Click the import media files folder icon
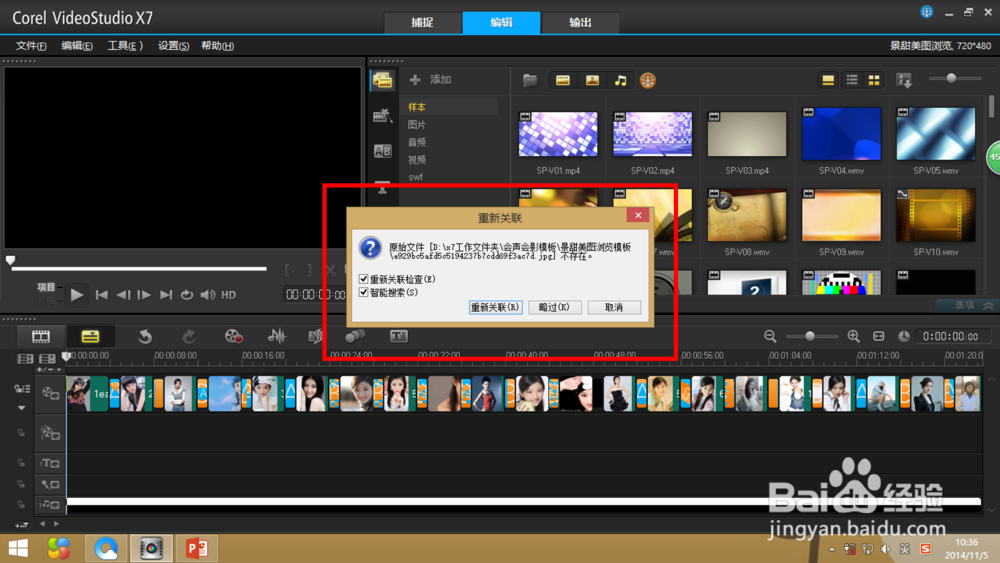The width and height of the screenshot is (1000, 563). pyautogui.click(x=530, y=80)
